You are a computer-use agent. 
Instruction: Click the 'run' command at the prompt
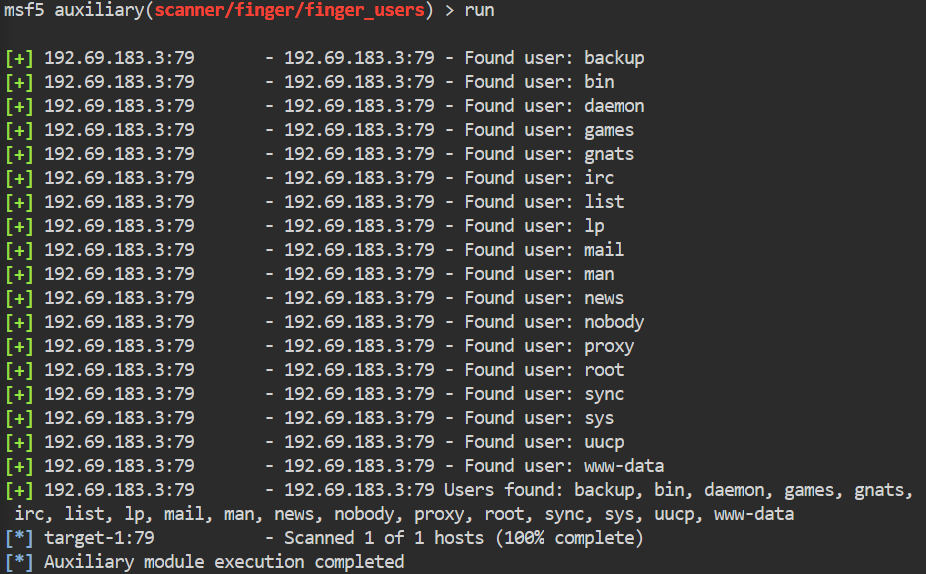478,10
